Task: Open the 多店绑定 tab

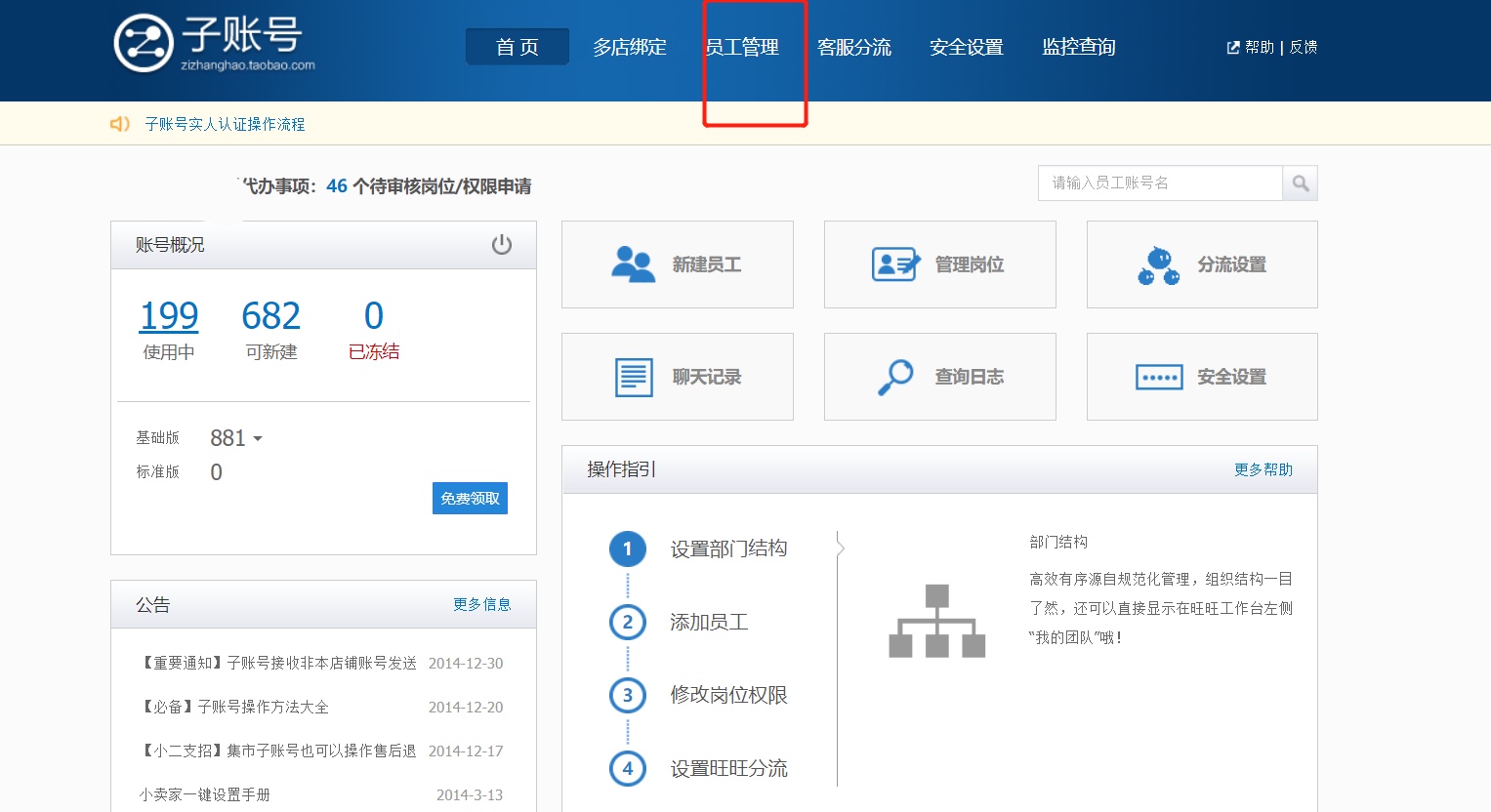Action: pos(630,47)
